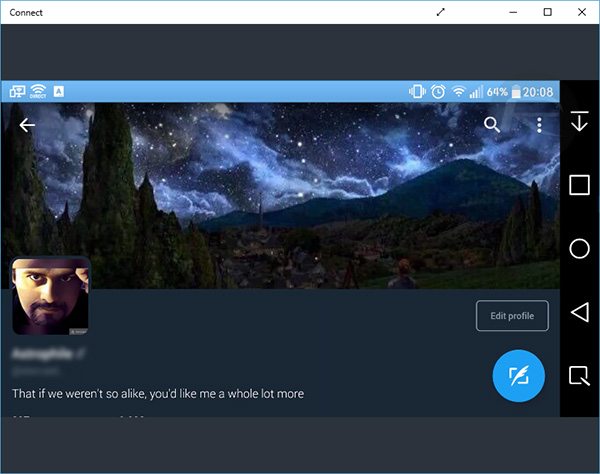
Task: Open the three-dot overflow menu
Action: [539, 125]
